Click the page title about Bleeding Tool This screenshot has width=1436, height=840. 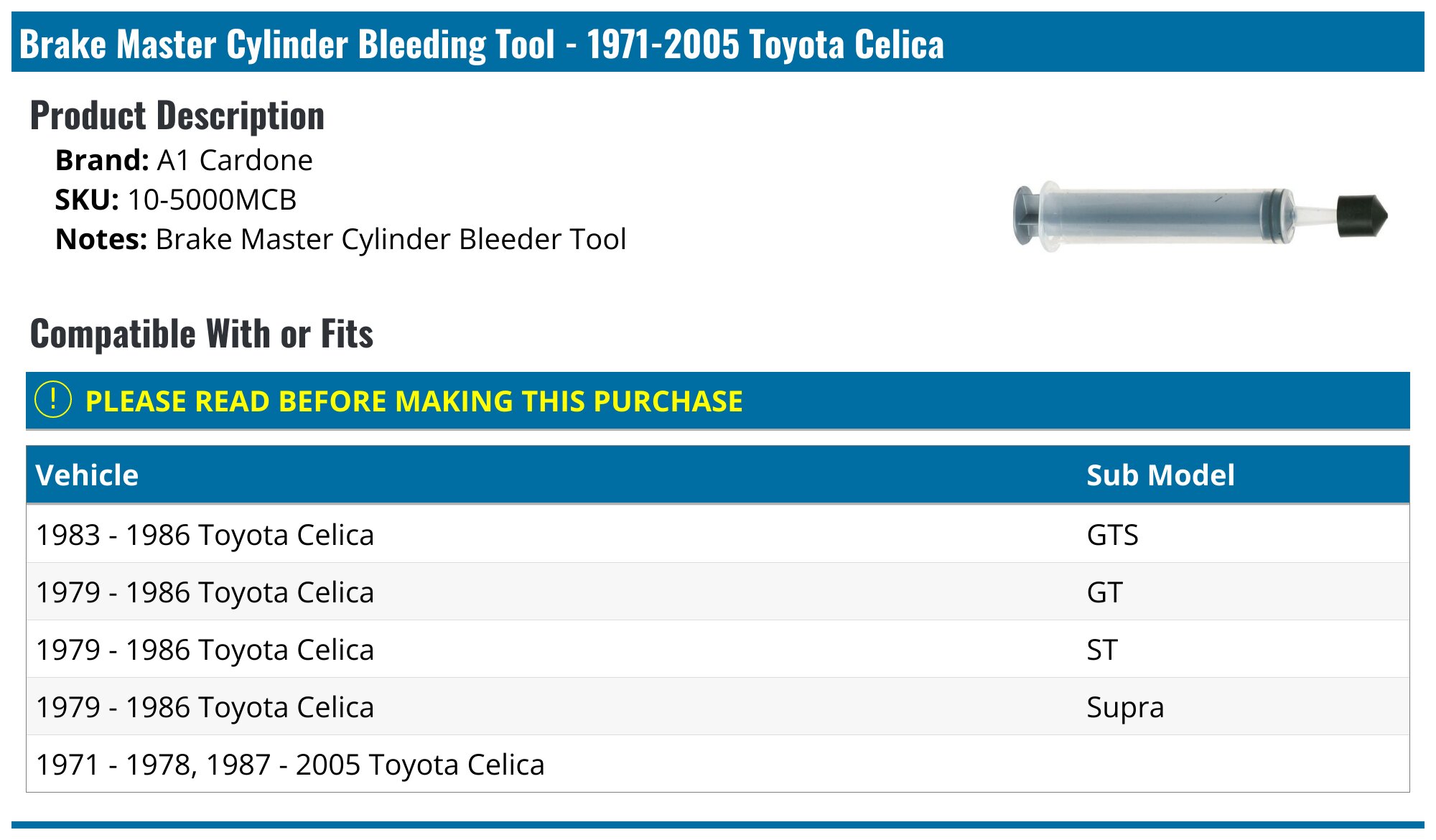(481, 44)
